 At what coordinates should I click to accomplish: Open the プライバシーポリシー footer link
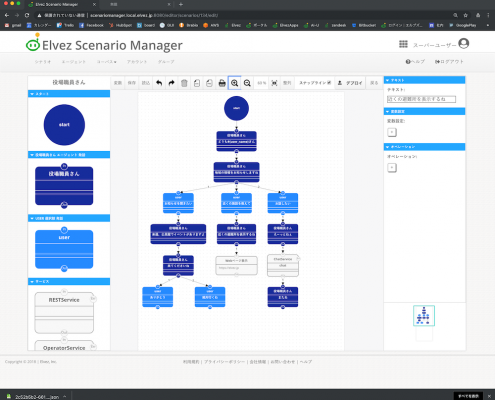[224, 362]
